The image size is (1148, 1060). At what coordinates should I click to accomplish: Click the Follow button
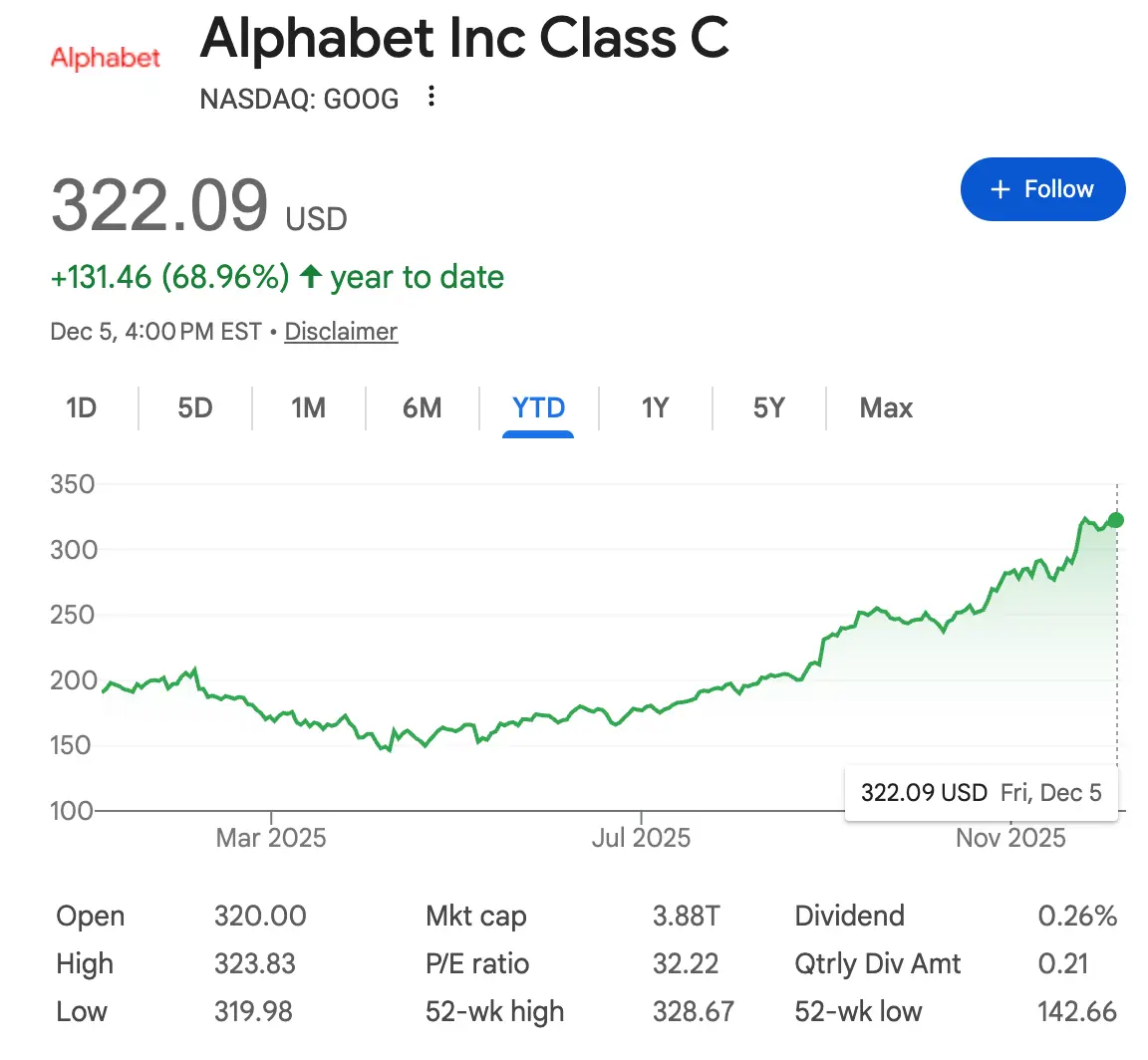click(x=1042, y=189)
